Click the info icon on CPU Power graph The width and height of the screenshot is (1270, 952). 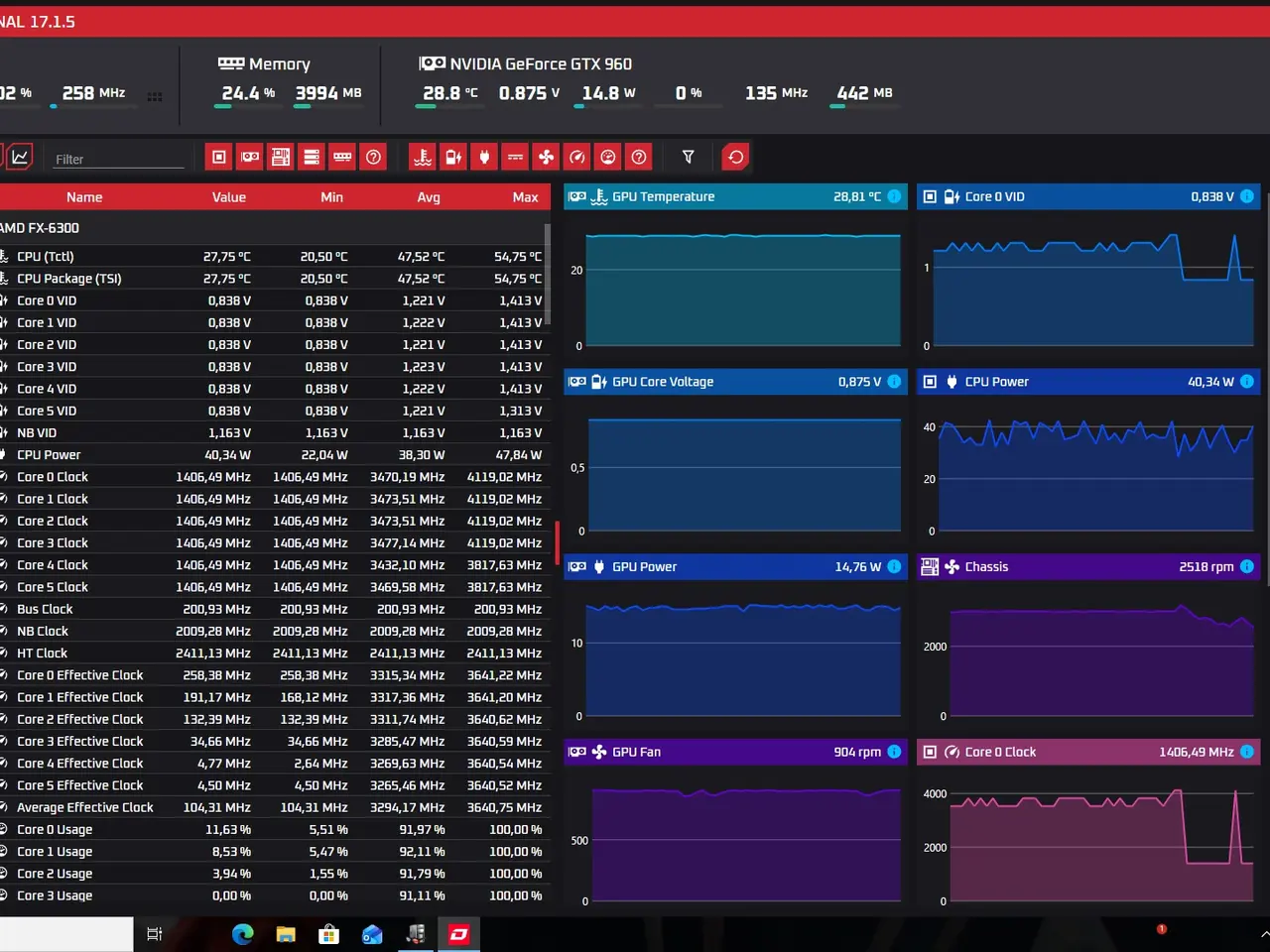coord(1247,382)
